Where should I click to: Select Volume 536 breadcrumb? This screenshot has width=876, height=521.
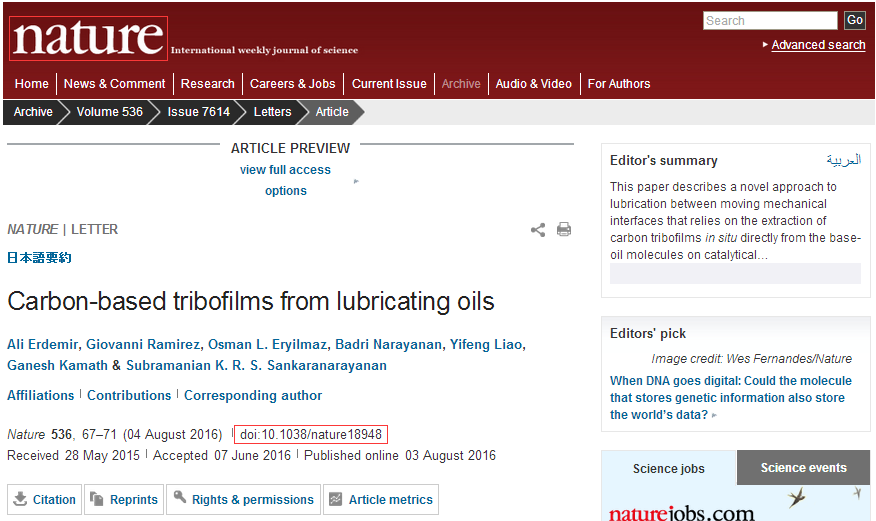tap(110, 112)
